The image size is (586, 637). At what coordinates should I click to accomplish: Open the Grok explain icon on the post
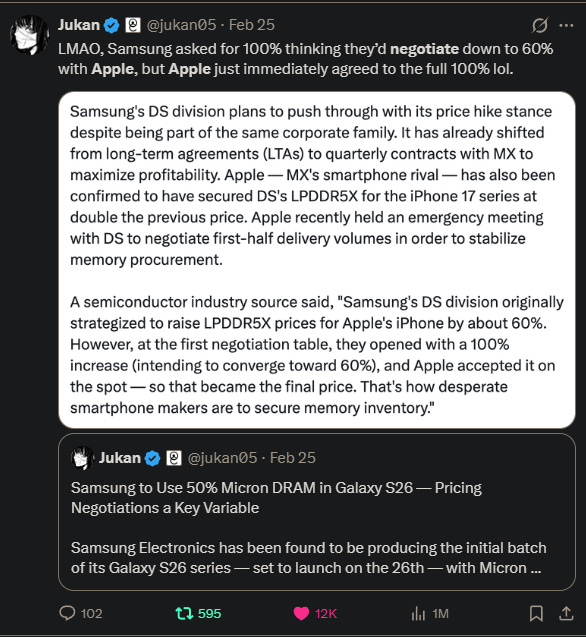coord(540,25)
